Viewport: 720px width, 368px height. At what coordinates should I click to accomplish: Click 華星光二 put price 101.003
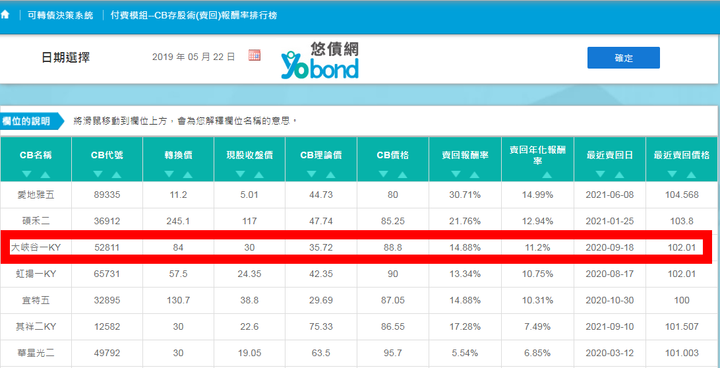coord(682,353)
